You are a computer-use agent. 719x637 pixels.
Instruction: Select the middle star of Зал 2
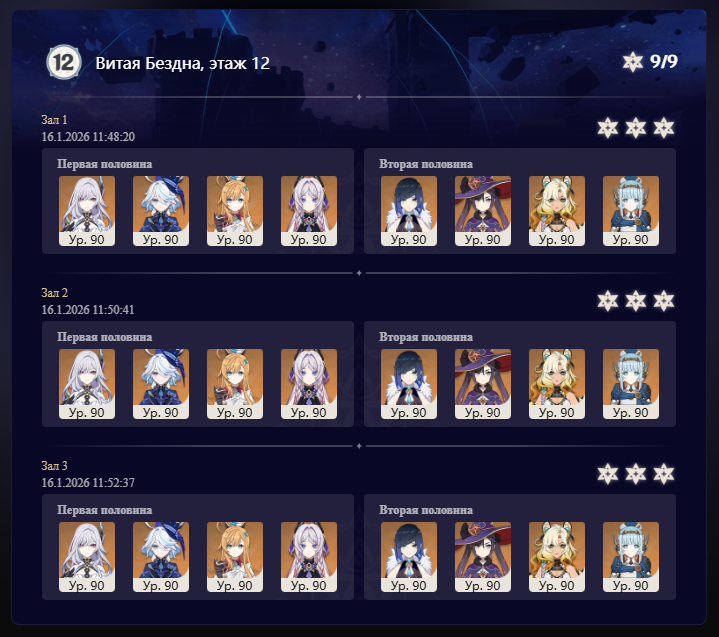[x=636, y=301]
